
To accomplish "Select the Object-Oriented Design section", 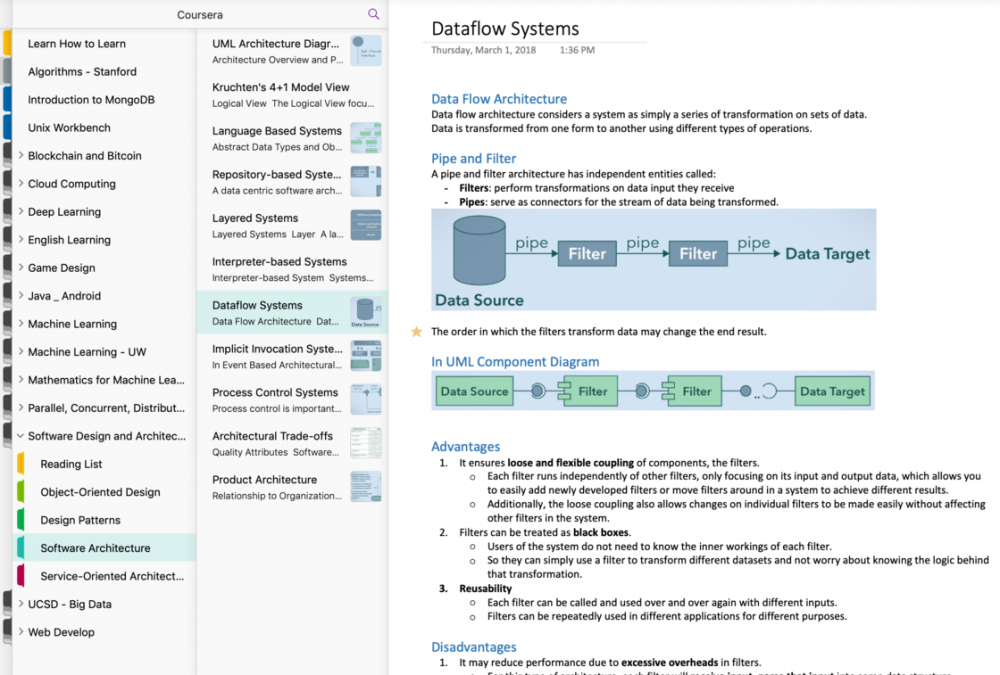I will (104, 492).
